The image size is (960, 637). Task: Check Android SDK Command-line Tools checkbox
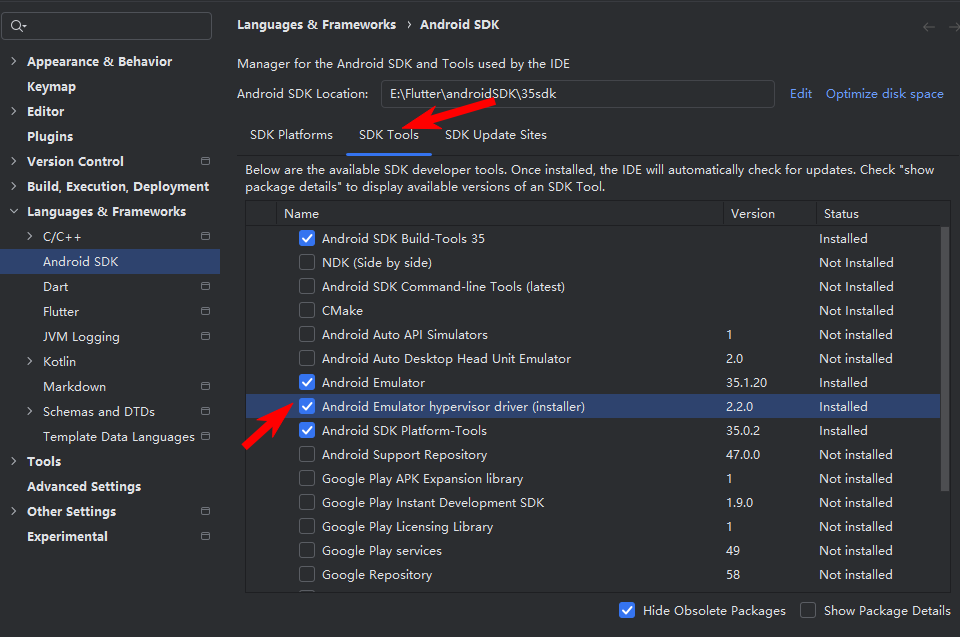coord(307,286)
